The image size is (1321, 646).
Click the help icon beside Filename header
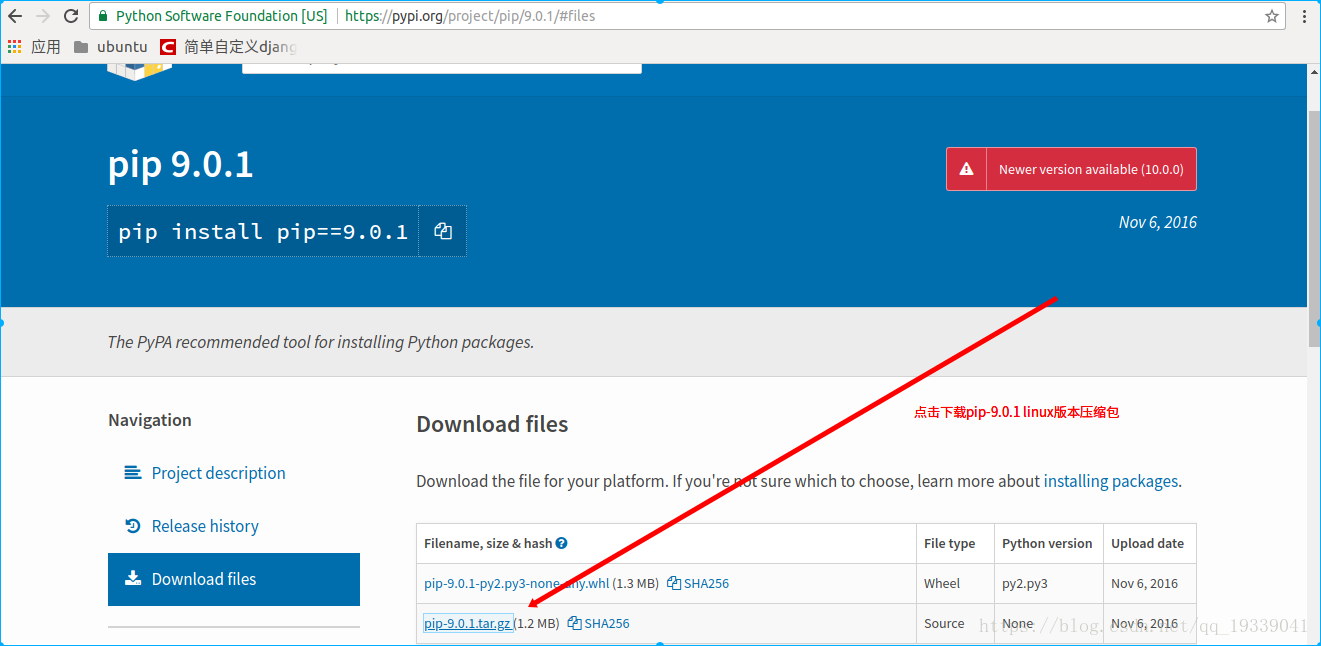pyautogui.click(x=562, y=543)
